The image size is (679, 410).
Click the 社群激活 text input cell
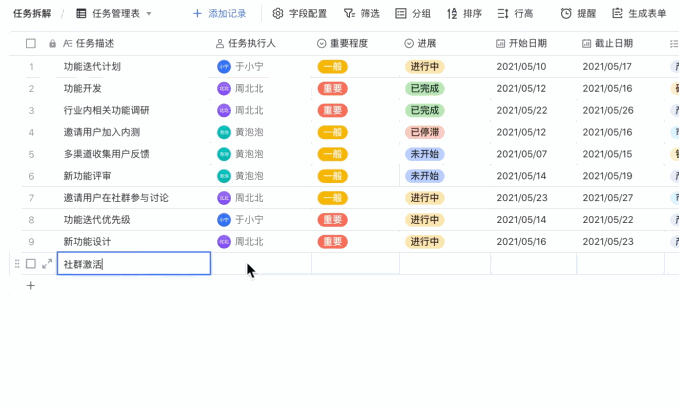click(134, 263)
